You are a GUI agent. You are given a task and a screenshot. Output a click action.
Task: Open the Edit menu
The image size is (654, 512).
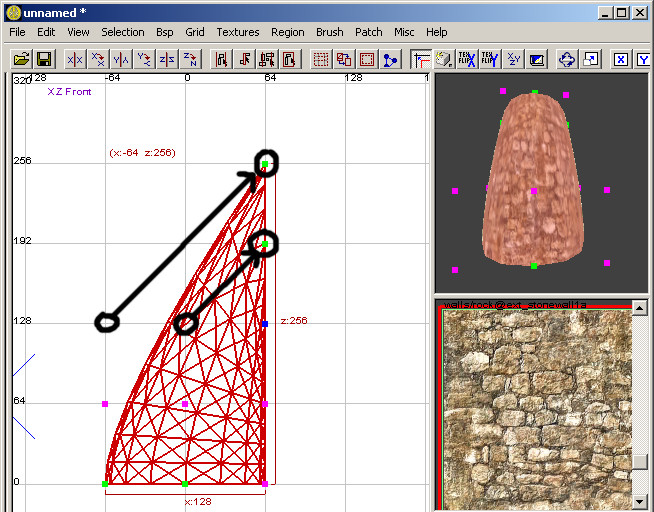[46, 32]
